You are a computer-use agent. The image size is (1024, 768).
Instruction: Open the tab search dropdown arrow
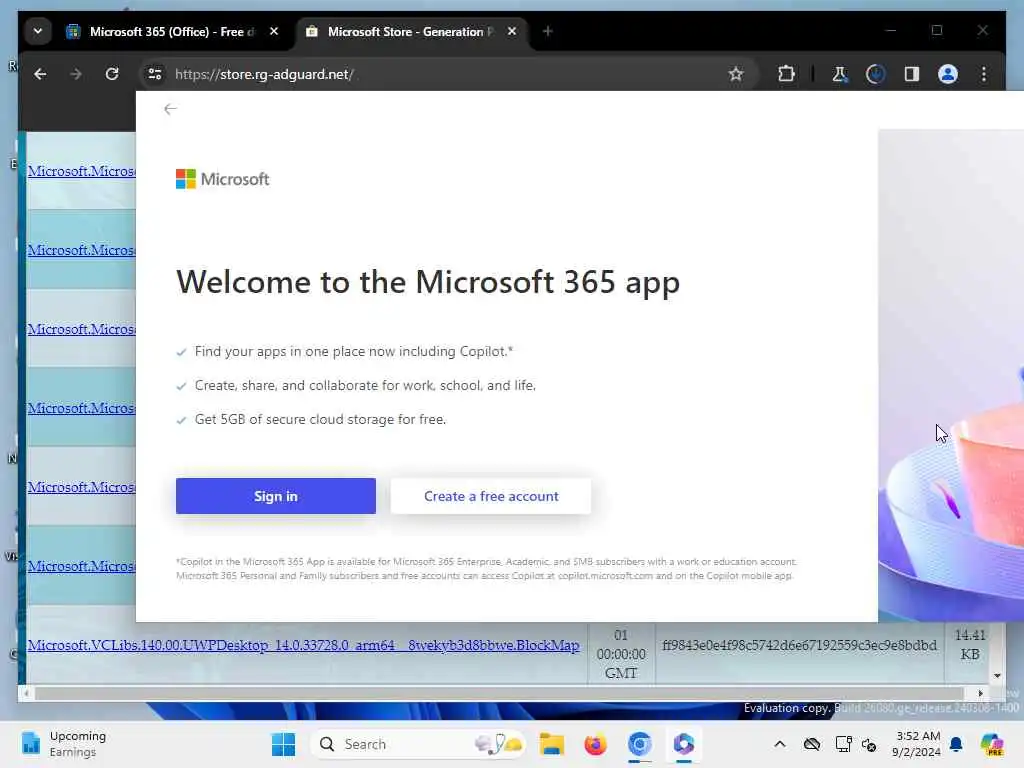(38, 31)
